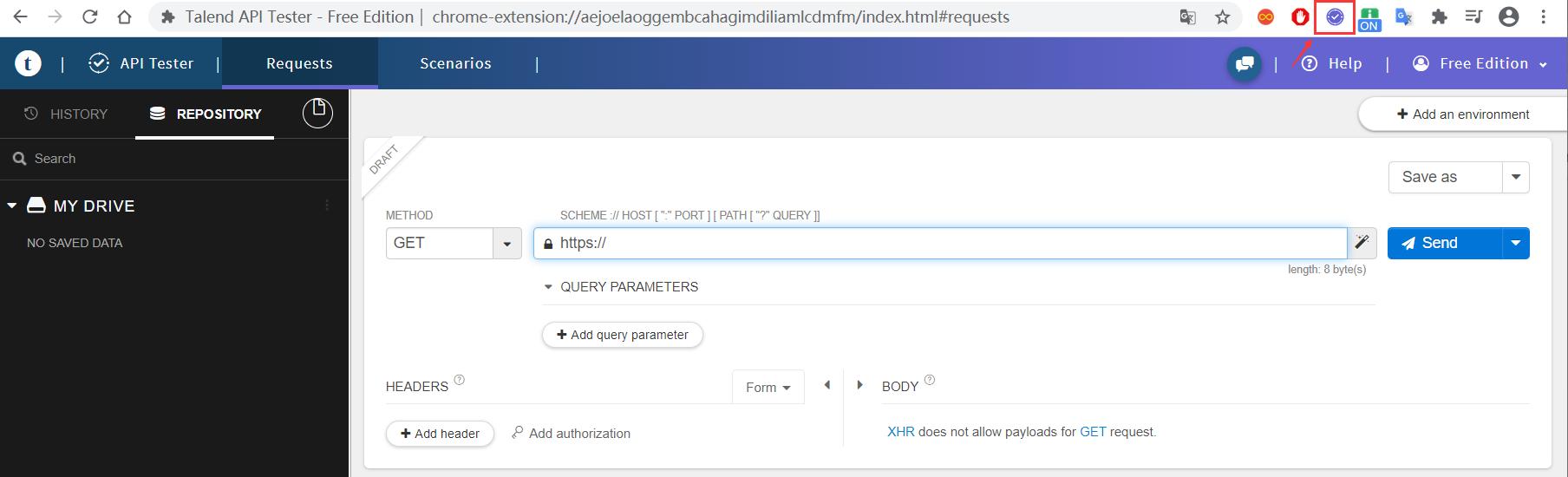The image size is (1568, 477).
Task: Click the NO SAVED DATA text
Action: pos(75,243)
